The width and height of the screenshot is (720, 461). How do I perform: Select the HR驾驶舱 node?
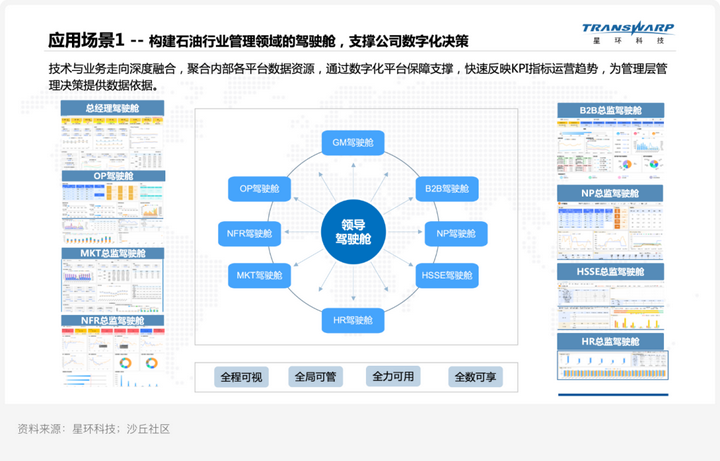[x=353, y=320]
